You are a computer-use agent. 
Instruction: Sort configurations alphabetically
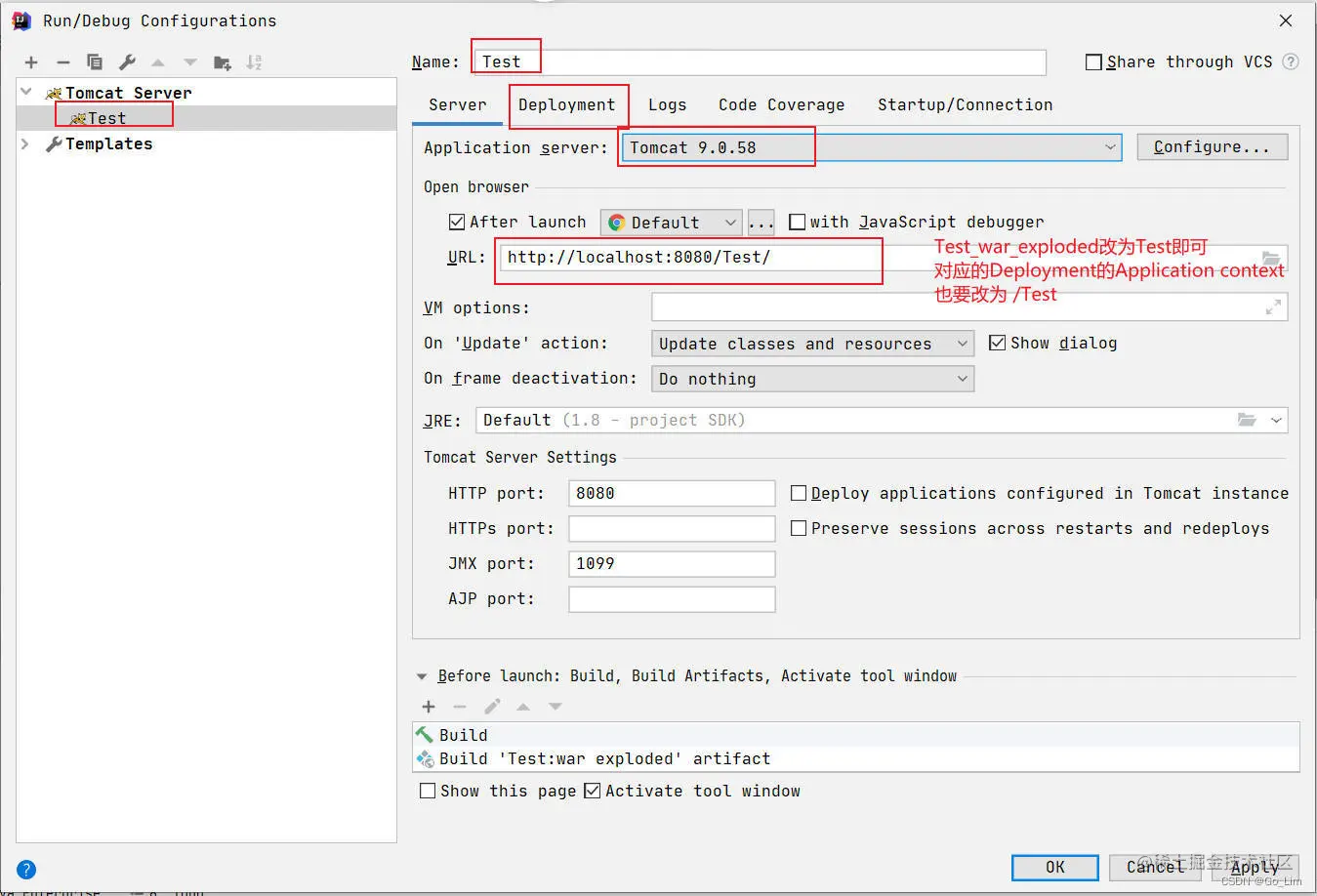[254, 62]
